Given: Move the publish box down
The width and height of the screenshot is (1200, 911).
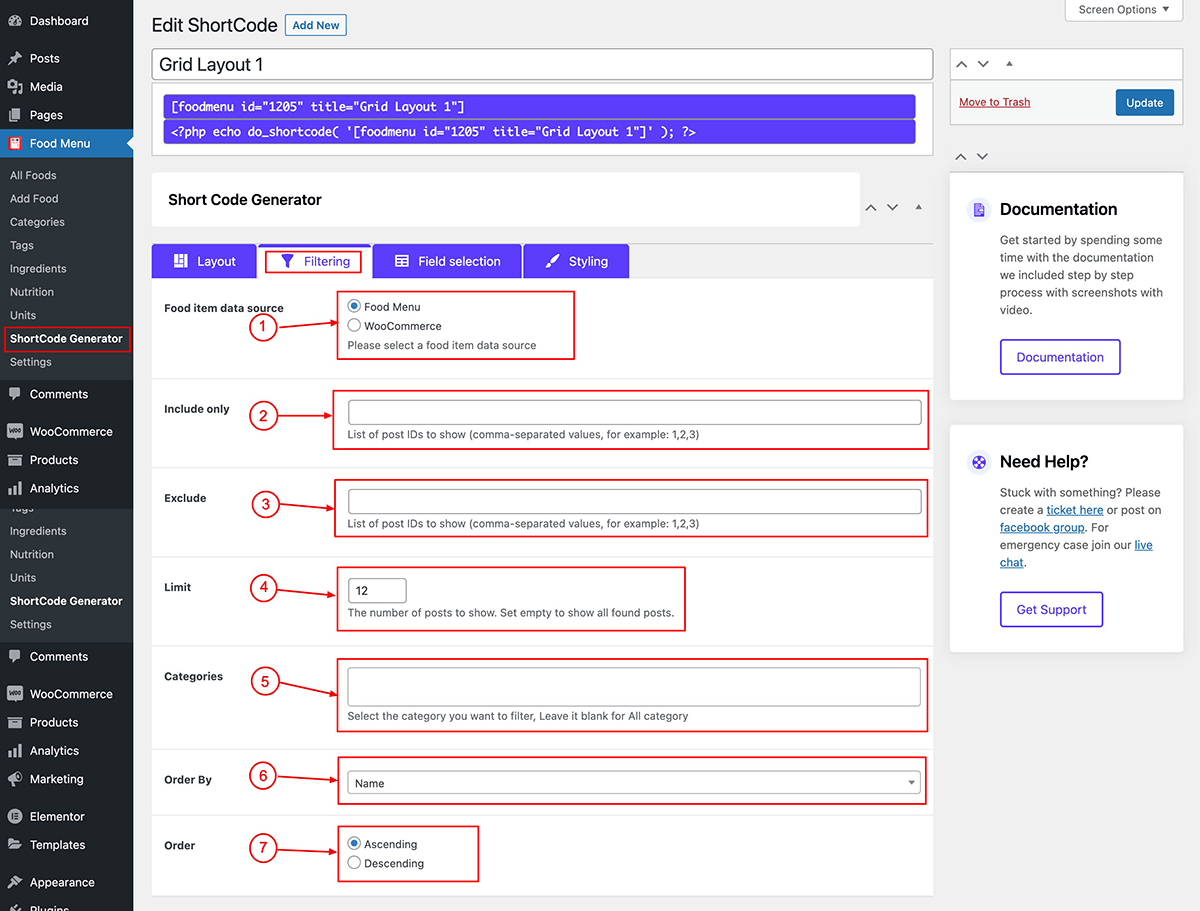Looking at the screenshot, I should tap(983, 64).
